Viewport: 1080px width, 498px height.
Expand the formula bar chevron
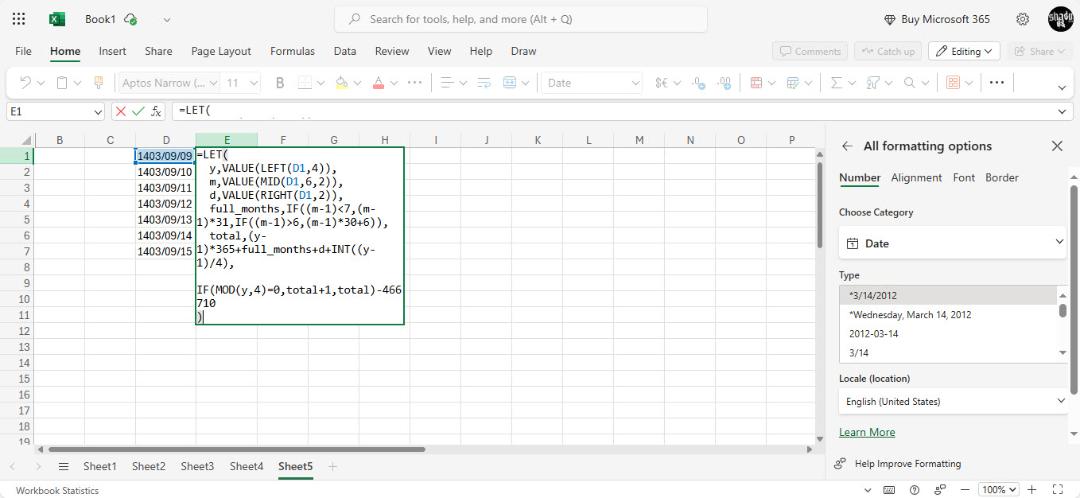(1063, 111)
